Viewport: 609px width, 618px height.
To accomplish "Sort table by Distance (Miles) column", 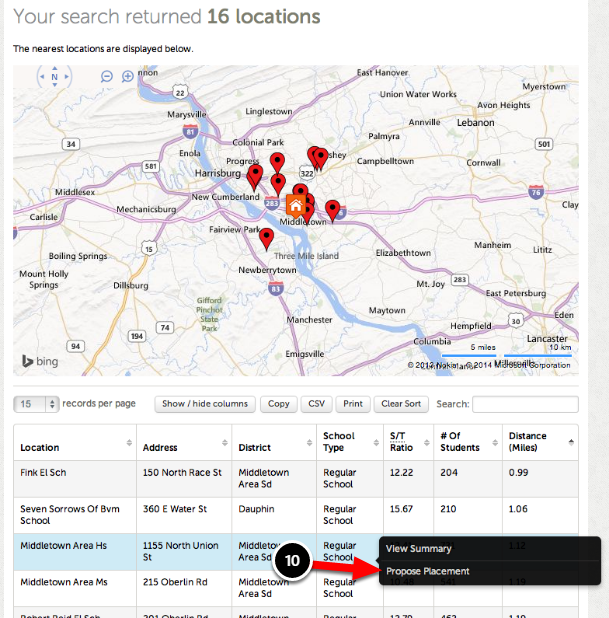I will pos(540,443).
